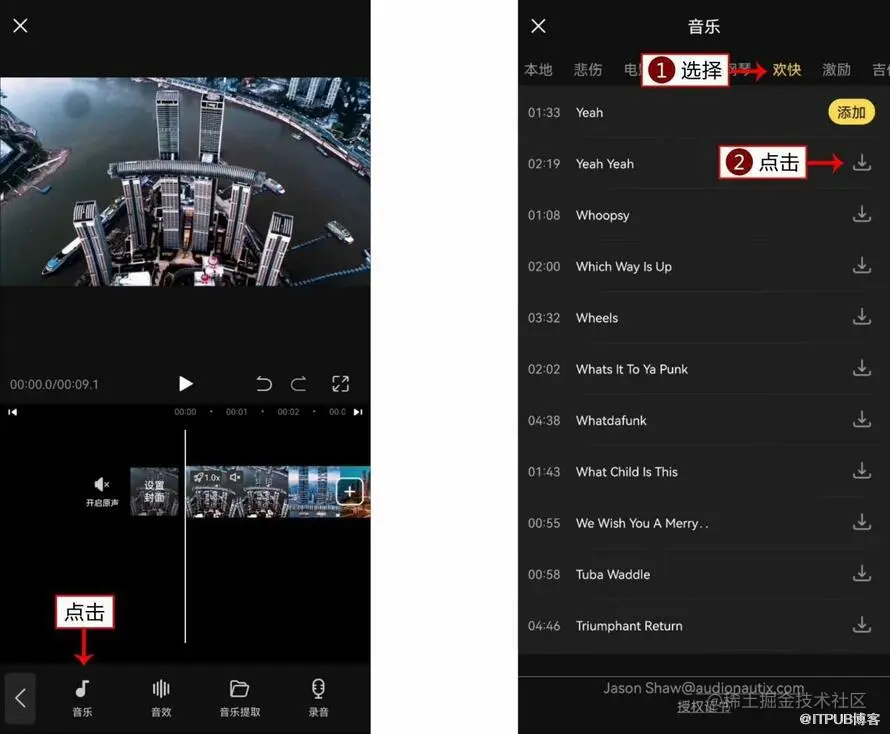Switch to the Local (本地) music tab

point(538,70)
